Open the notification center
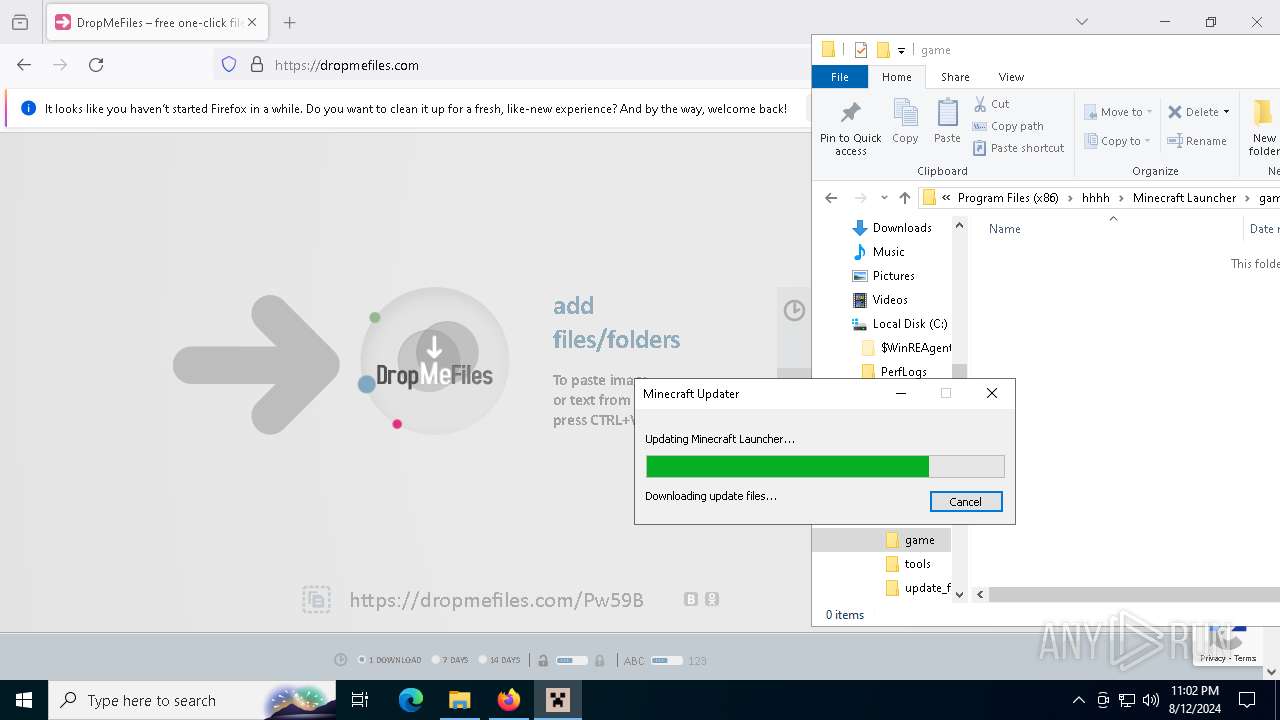Viewport: 1280px width, 720px height. point(1247,700)
